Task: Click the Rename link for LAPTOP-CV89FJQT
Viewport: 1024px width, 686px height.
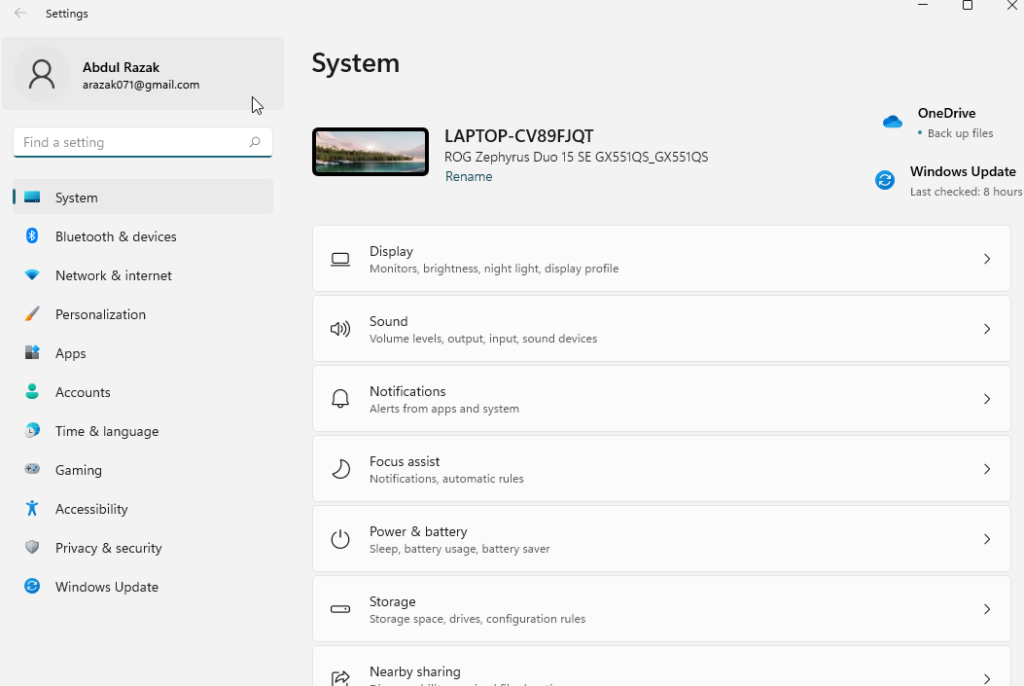Action: 468,176
